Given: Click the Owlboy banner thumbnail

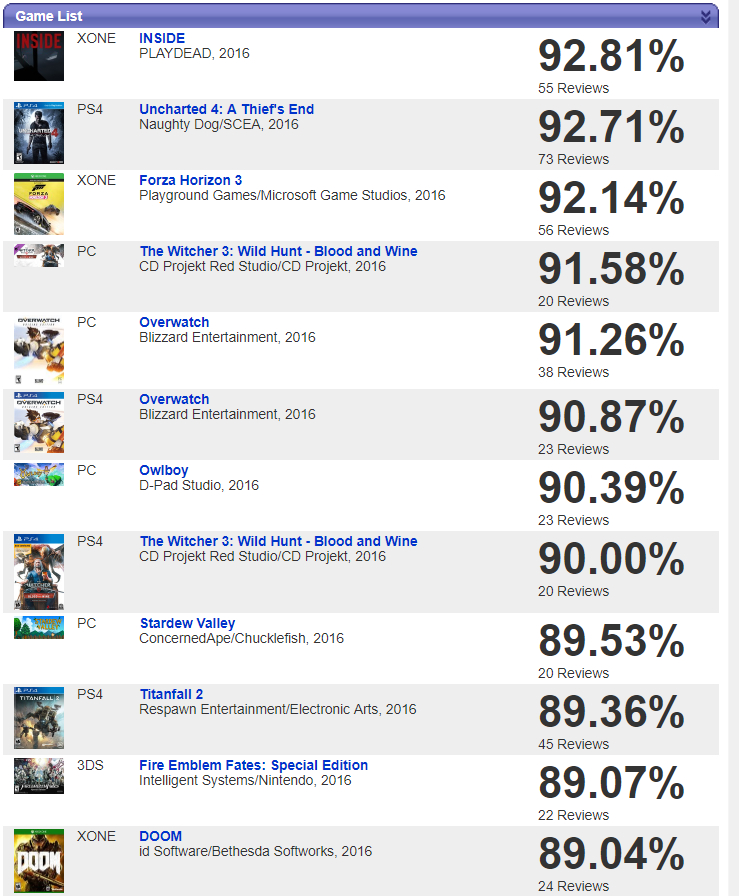Looking at the screenshot, I should click(x=39, y=474).
